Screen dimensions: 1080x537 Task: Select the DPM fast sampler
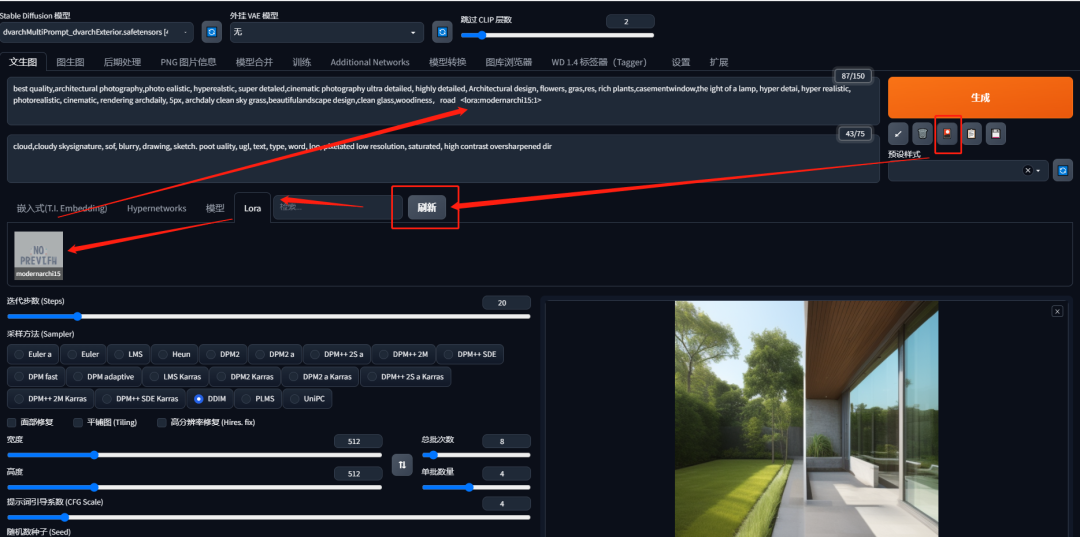37,377
